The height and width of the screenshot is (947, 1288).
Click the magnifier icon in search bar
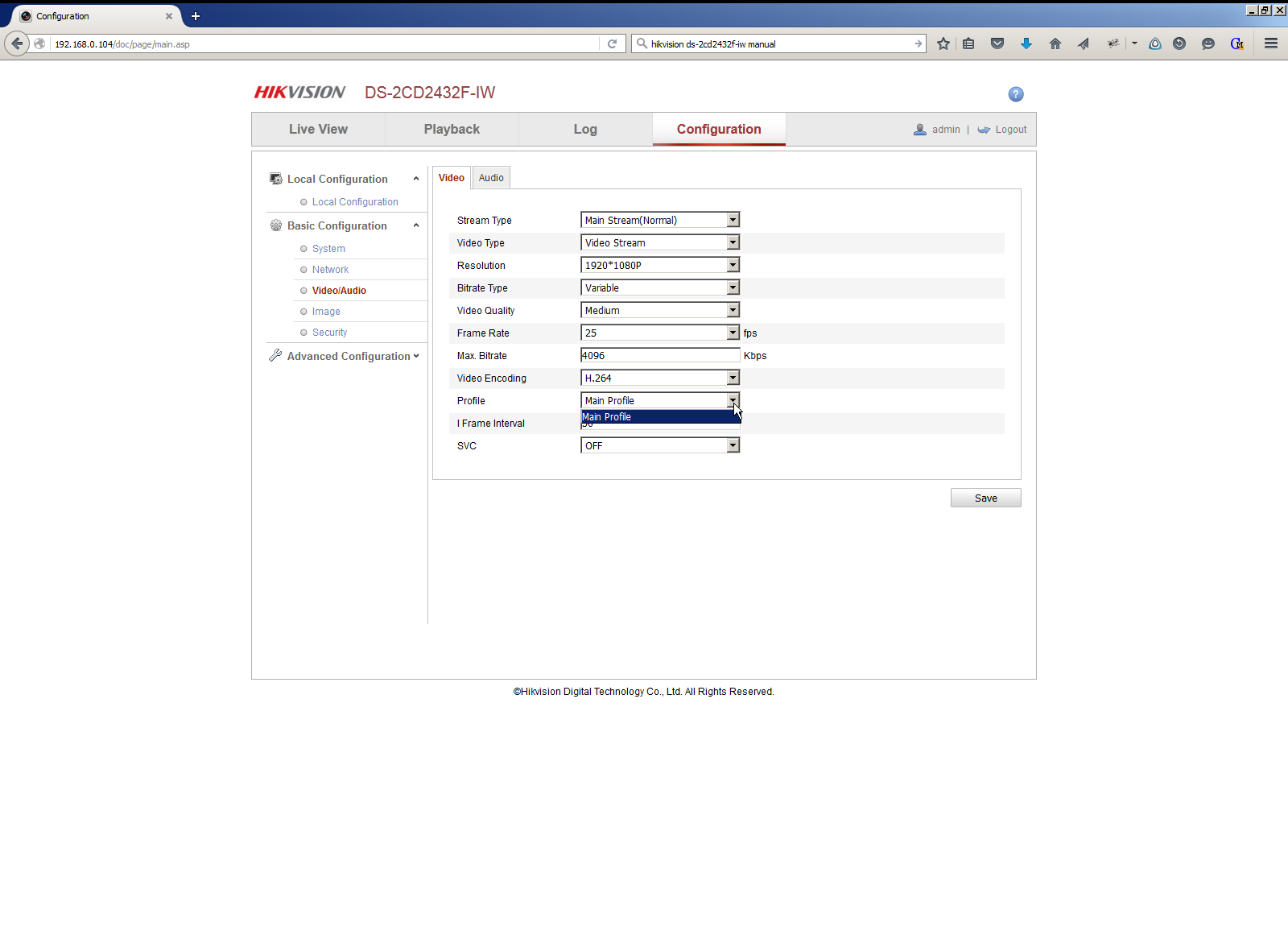click(x=642, y=43)
